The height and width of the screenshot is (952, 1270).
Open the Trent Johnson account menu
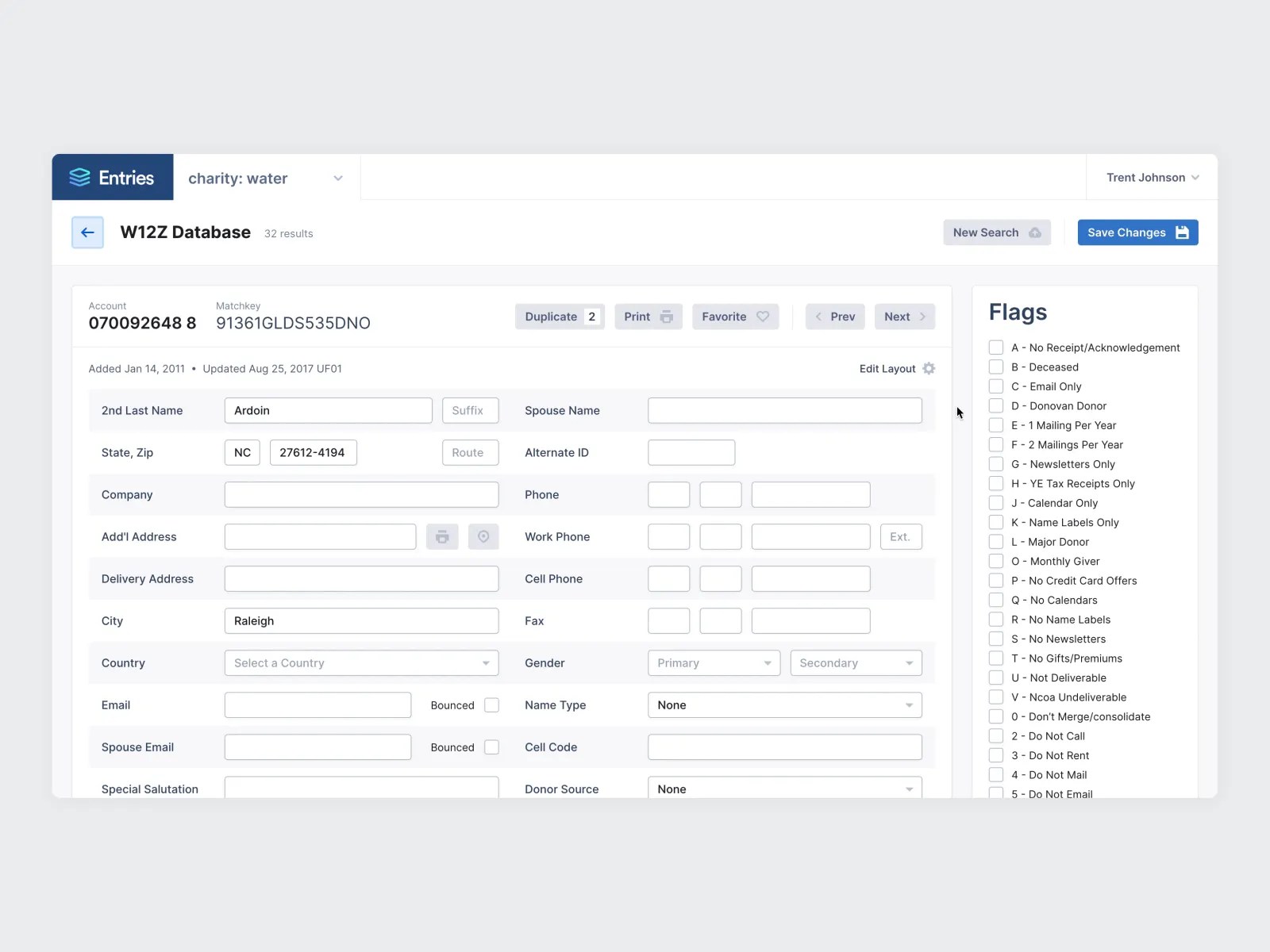tap(1151, 177)
